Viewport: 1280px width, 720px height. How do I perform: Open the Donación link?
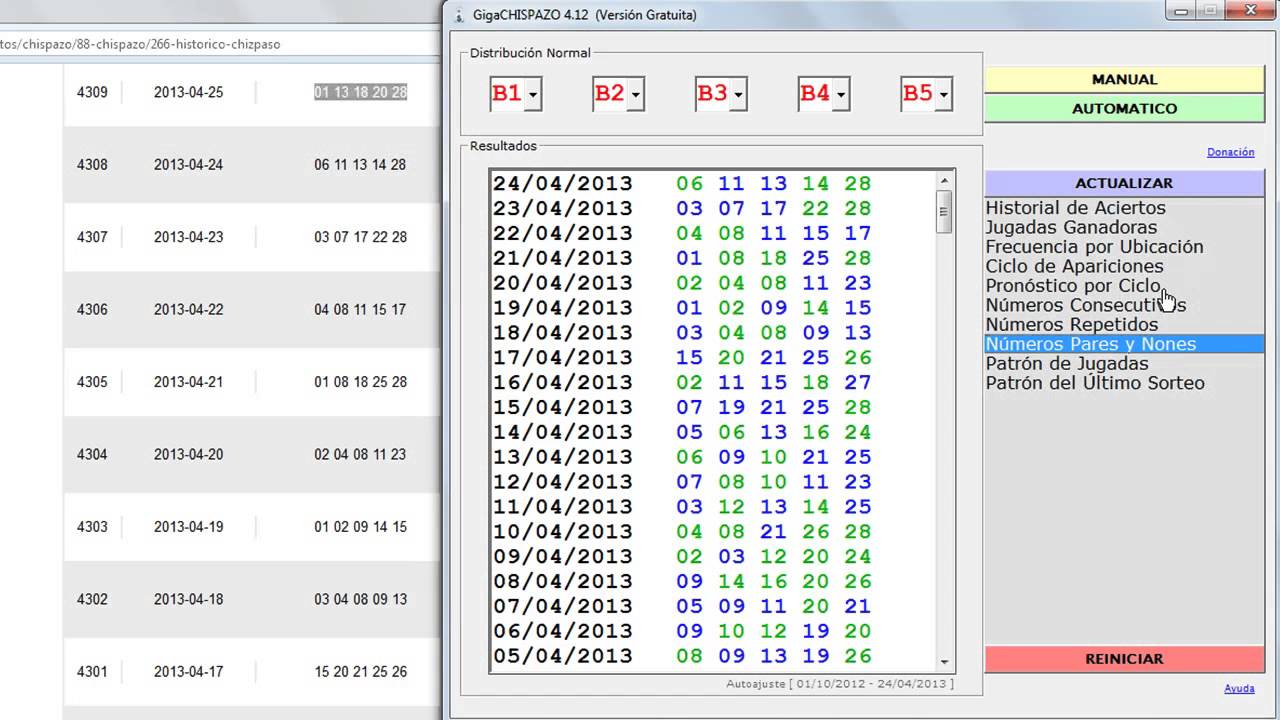[1230, 152]
